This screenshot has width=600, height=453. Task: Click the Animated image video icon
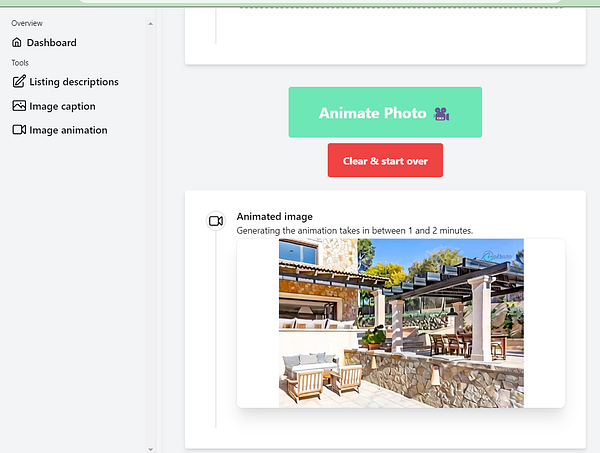pyautogui.click(x=216, y=221)
